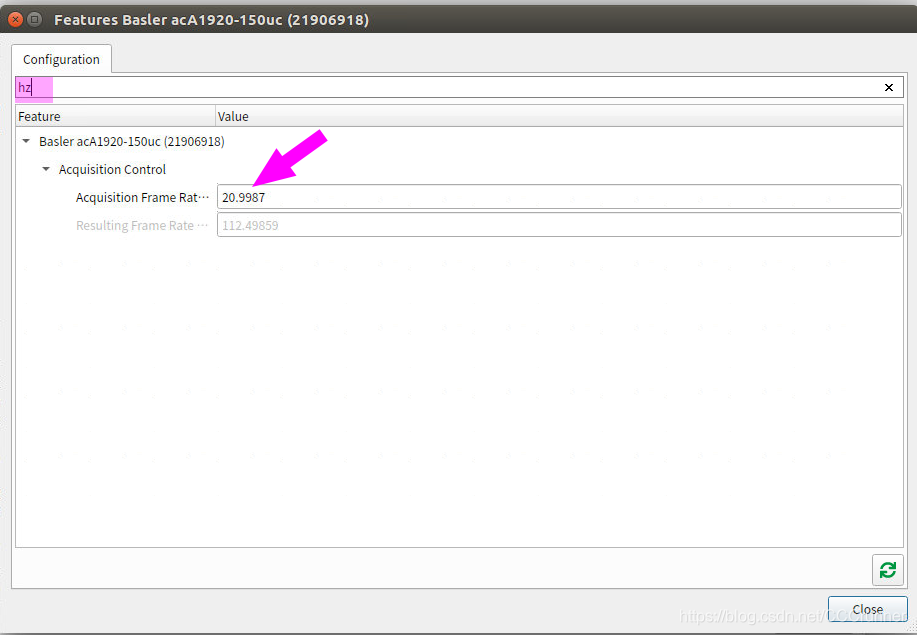The width and height of the screenshot is (917, 635).
Task: Click the Resulting Frame Rate value 112.49859
Action: (559, 225)
